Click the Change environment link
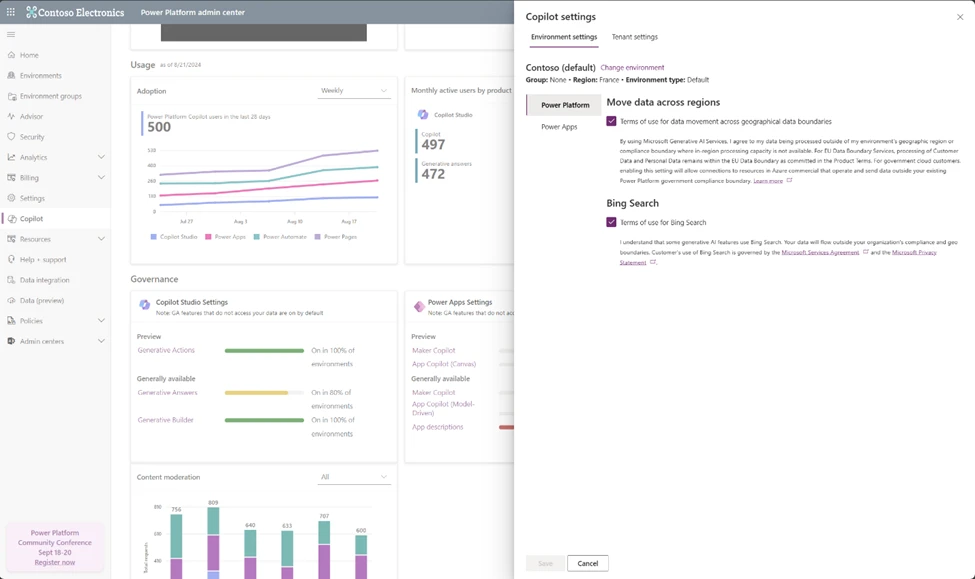Screen dimensions: 975x579 tap(632, 68)
